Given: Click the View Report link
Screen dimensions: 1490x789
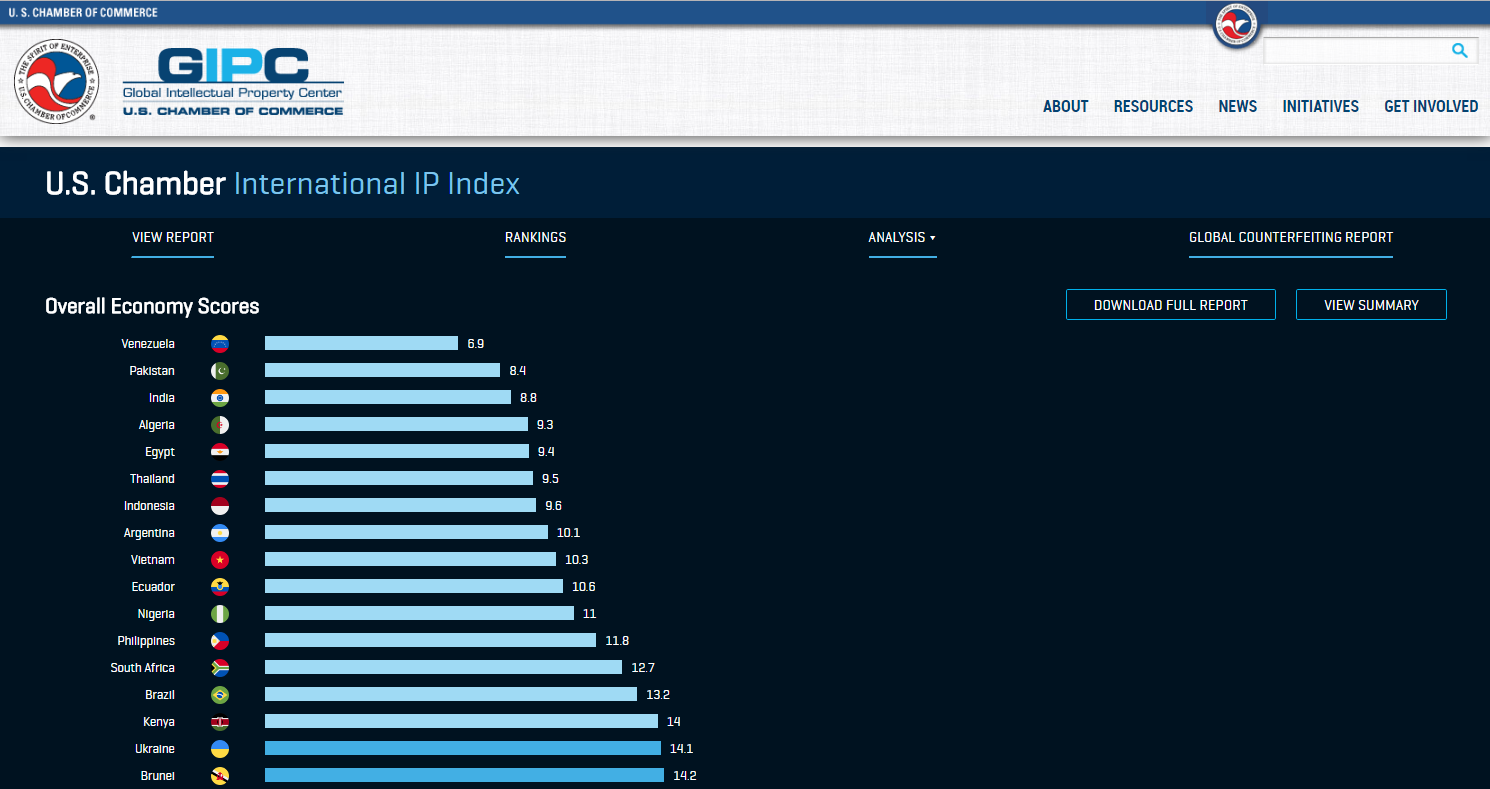Looking at the screenshot, I should pyautogui.click(x=173, y=238).
